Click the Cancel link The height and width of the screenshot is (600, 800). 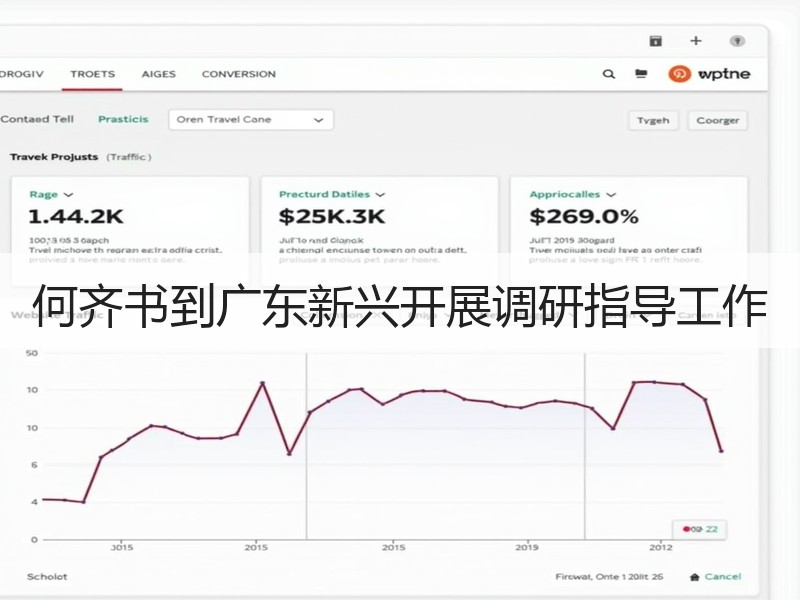pyautogui.click(x=723, y=577)
